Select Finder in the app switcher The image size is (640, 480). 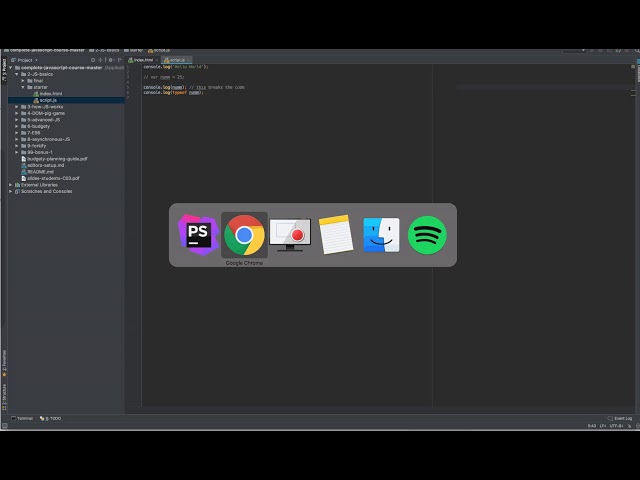(381, 235)
